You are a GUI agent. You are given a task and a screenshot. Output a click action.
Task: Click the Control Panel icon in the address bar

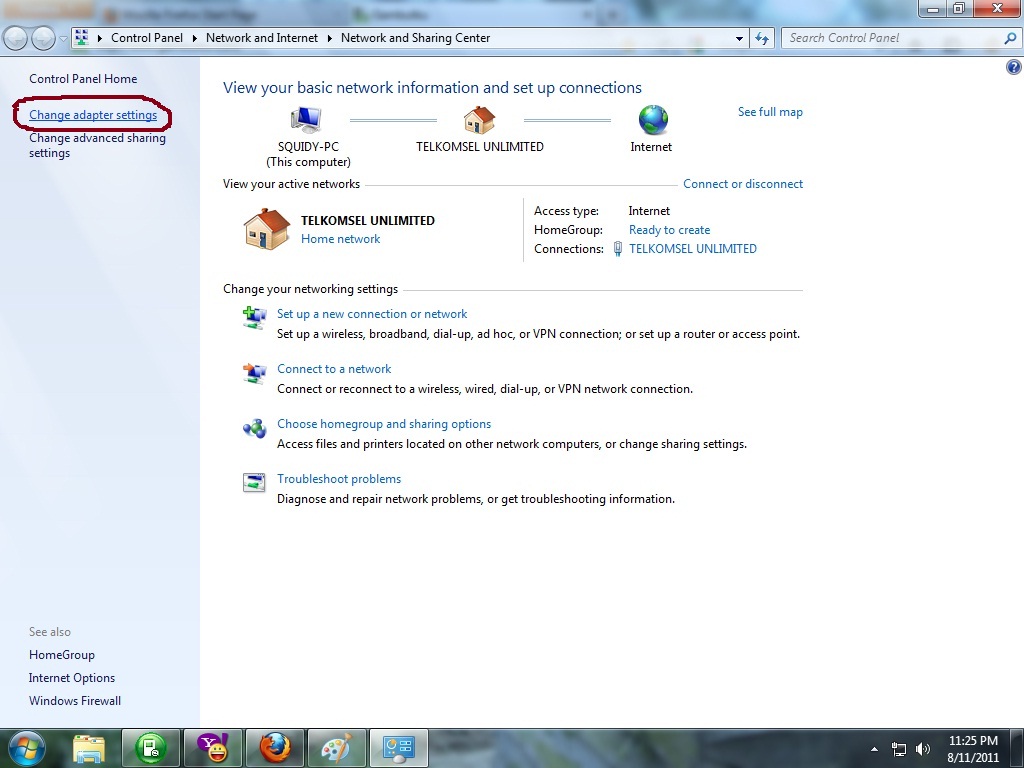[x=82, y=38]
